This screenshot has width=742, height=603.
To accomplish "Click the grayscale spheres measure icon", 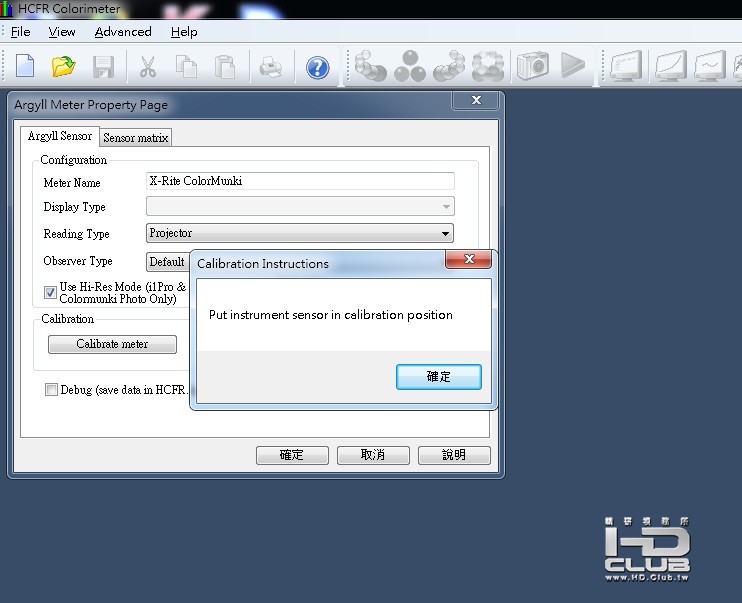I will [370, 66].
